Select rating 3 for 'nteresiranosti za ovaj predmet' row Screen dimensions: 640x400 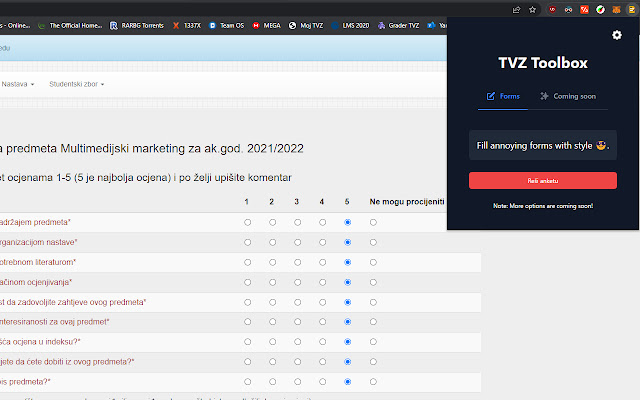pyautogui.click(x=297, y=322)
